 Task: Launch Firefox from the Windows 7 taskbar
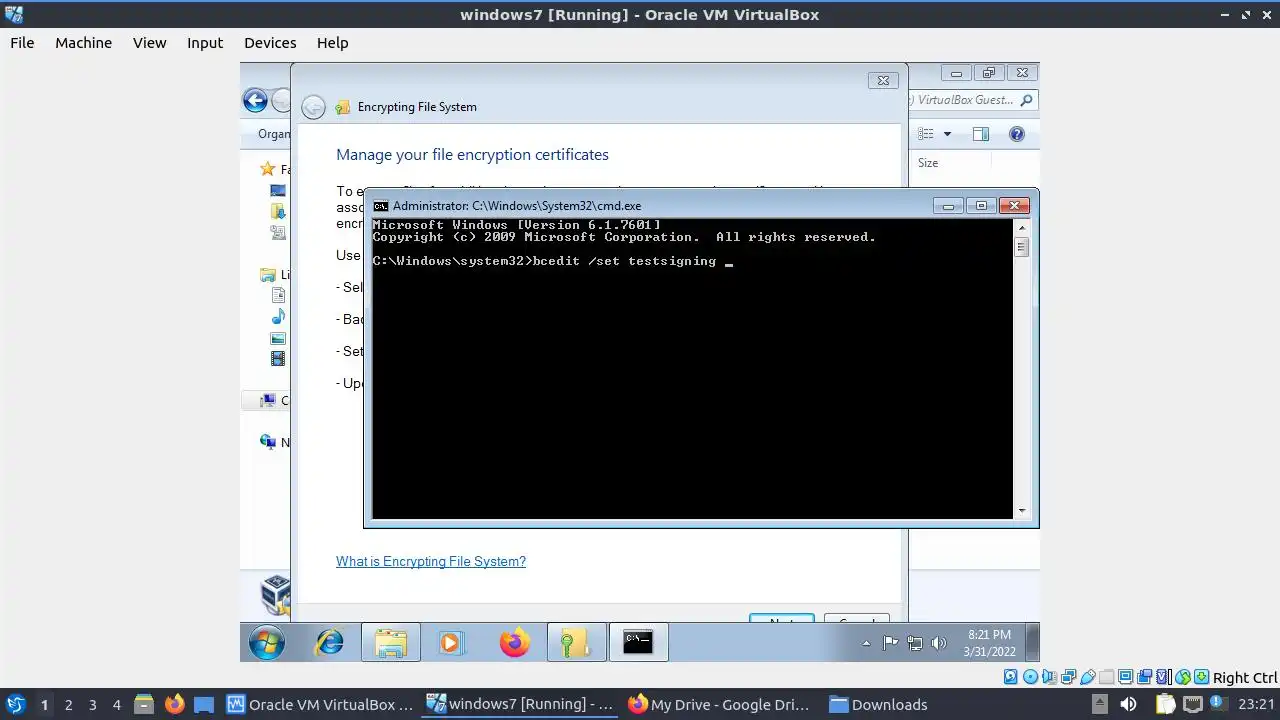tap(514, 642)
